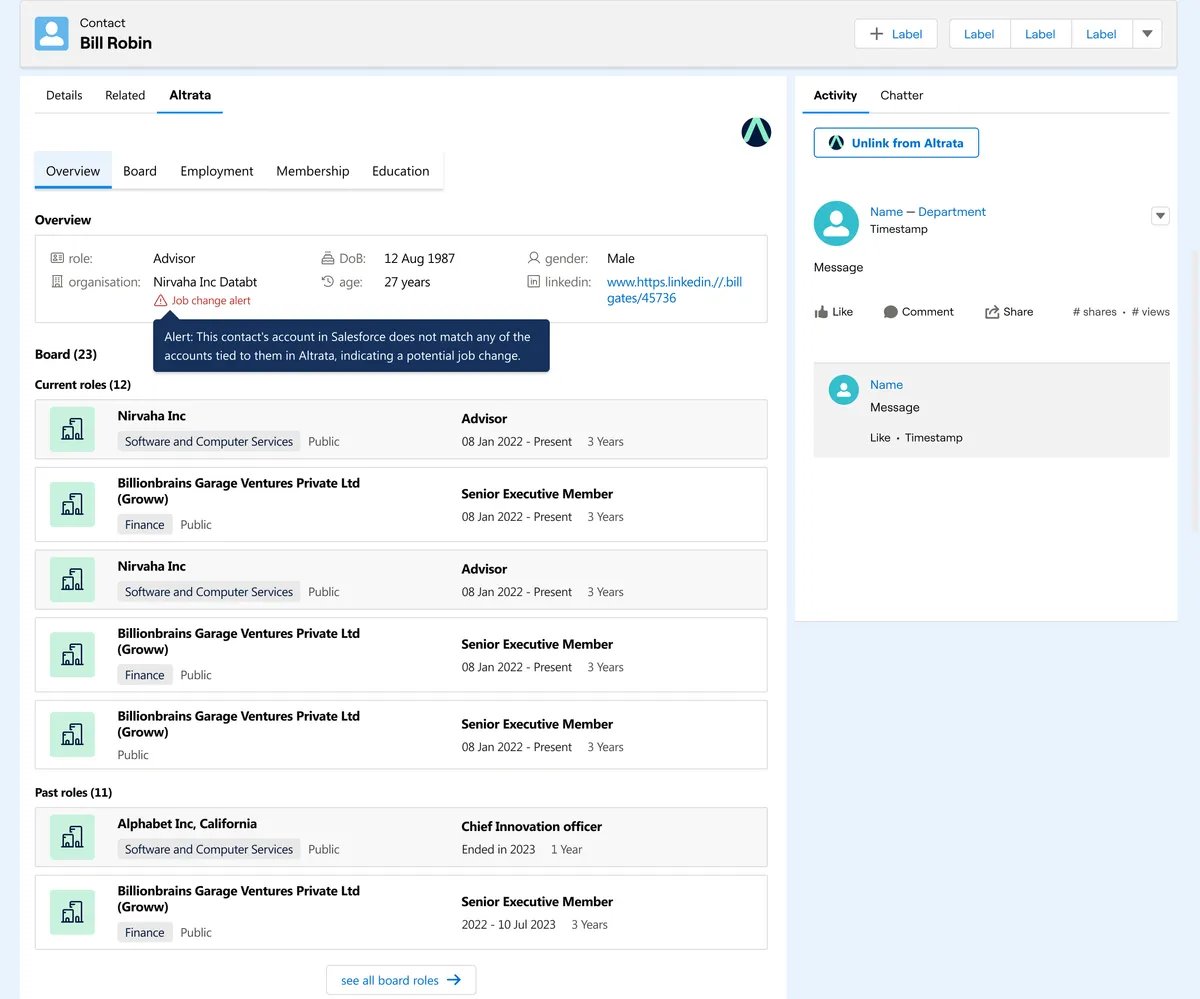The height and width of the screenshot is (999, 1200).
Task: Click the Ended in 2023 text
Action: pos(498,849)
